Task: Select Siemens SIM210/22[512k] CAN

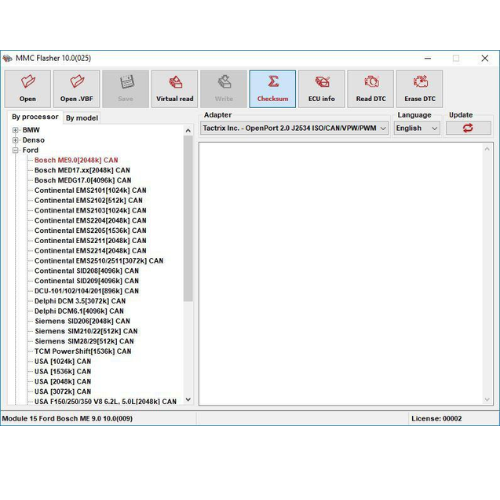Action: [86, 331]
